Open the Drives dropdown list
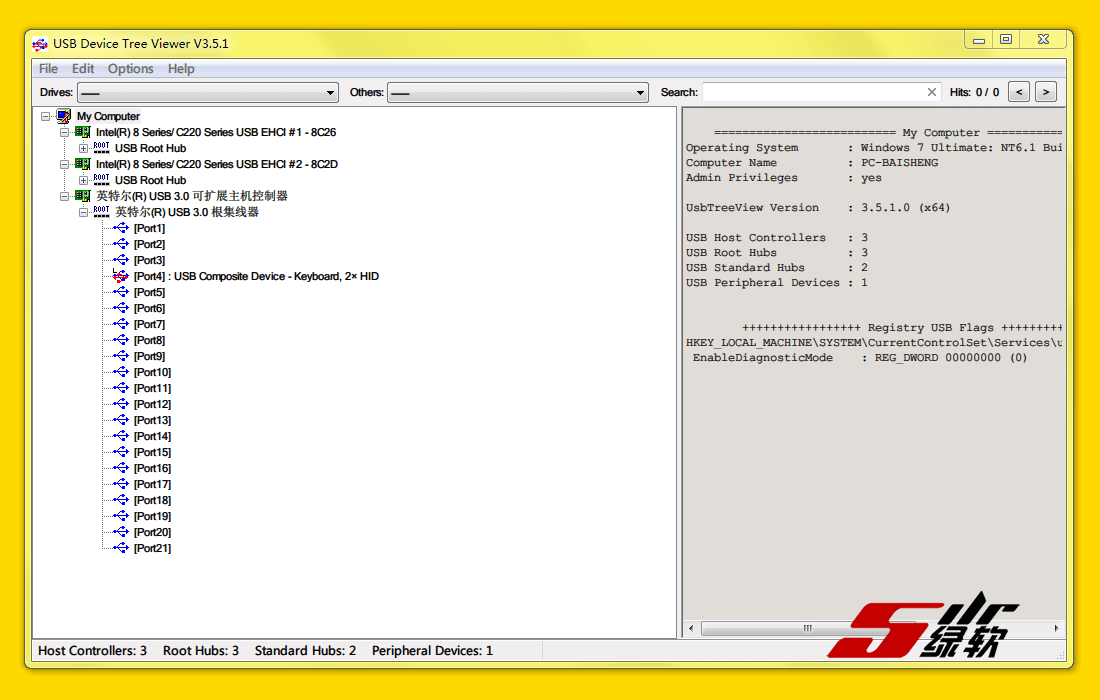Viewport: 1100px width, 700px height. (331, 93)
